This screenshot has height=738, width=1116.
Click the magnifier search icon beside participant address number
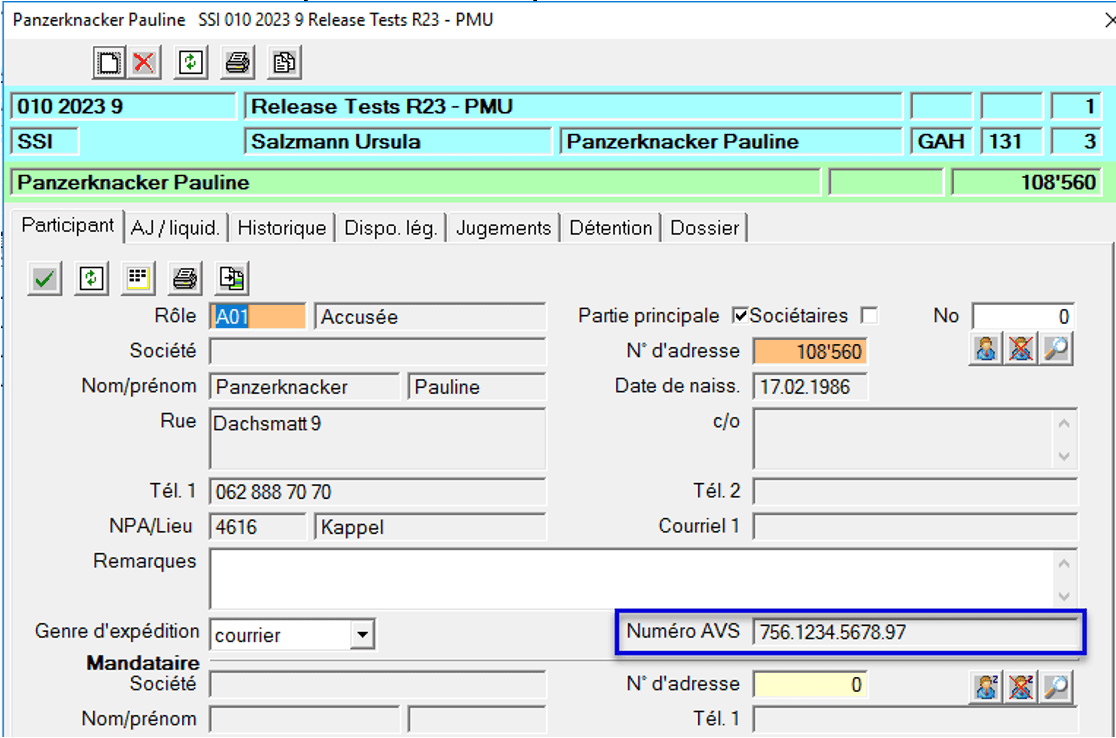coord(1056,349)
